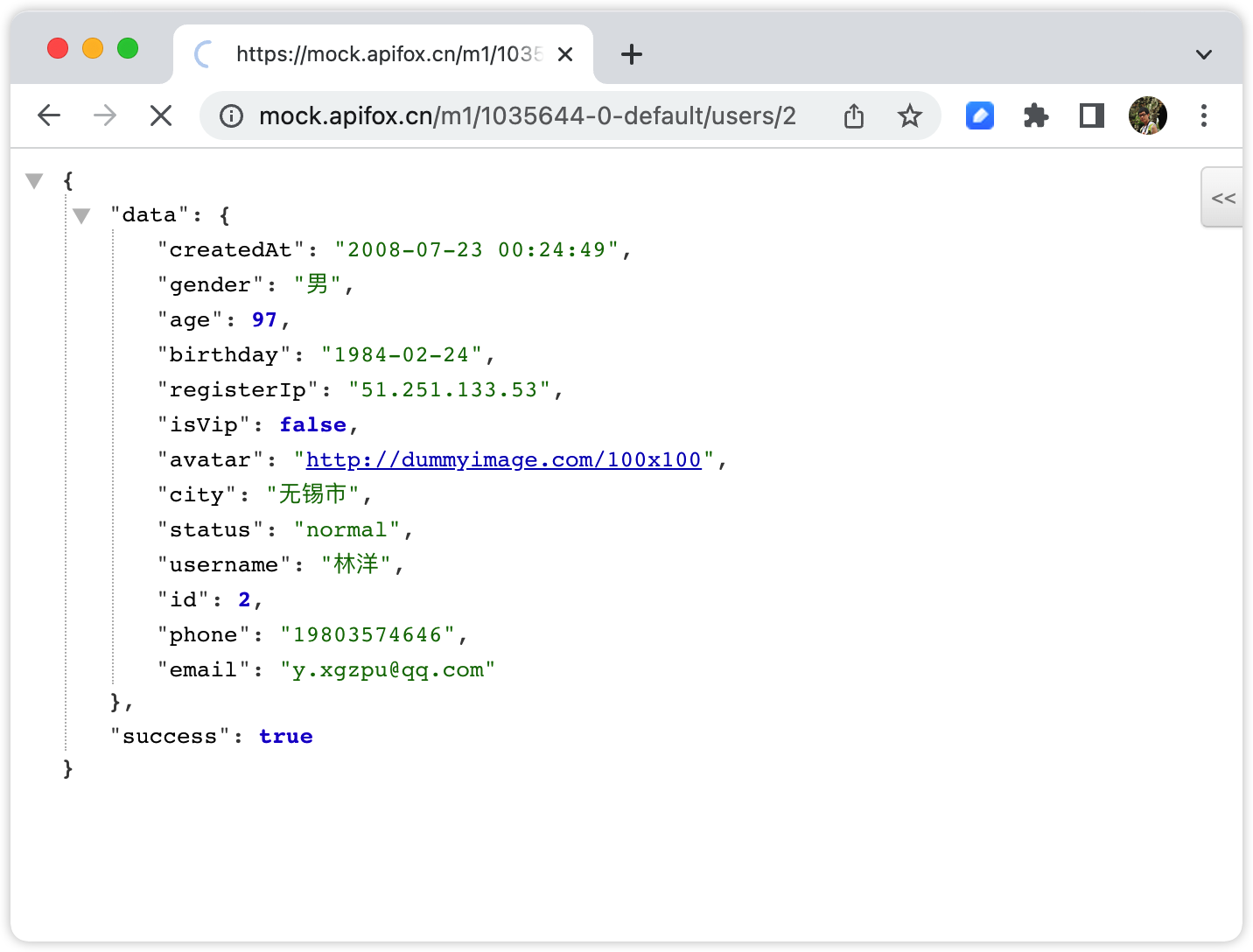This screenshot has width=1253, height=952.
Task: Open the user profile avatar
Action: 1148,115
